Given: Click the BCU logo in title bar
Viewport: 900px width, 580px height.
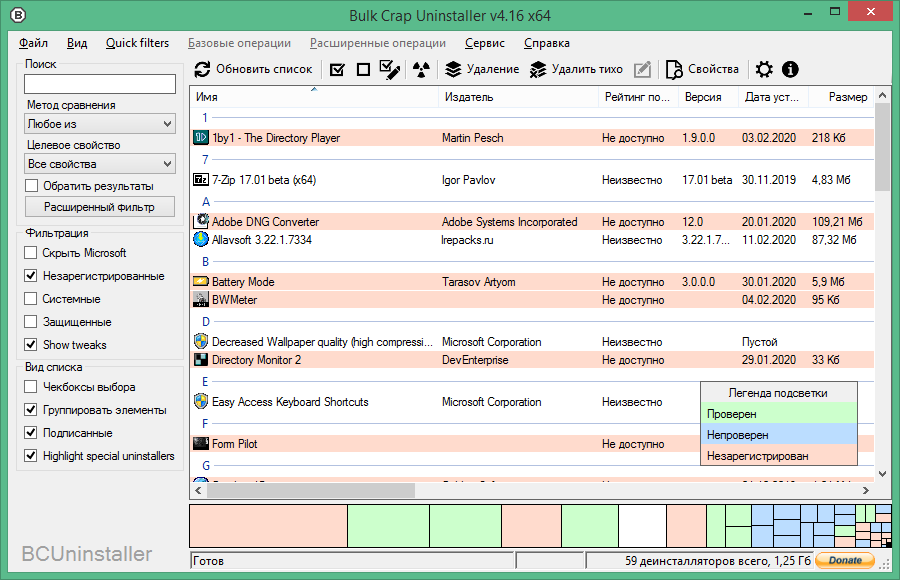Looking at the screenshot, I should tap(18, 15).
